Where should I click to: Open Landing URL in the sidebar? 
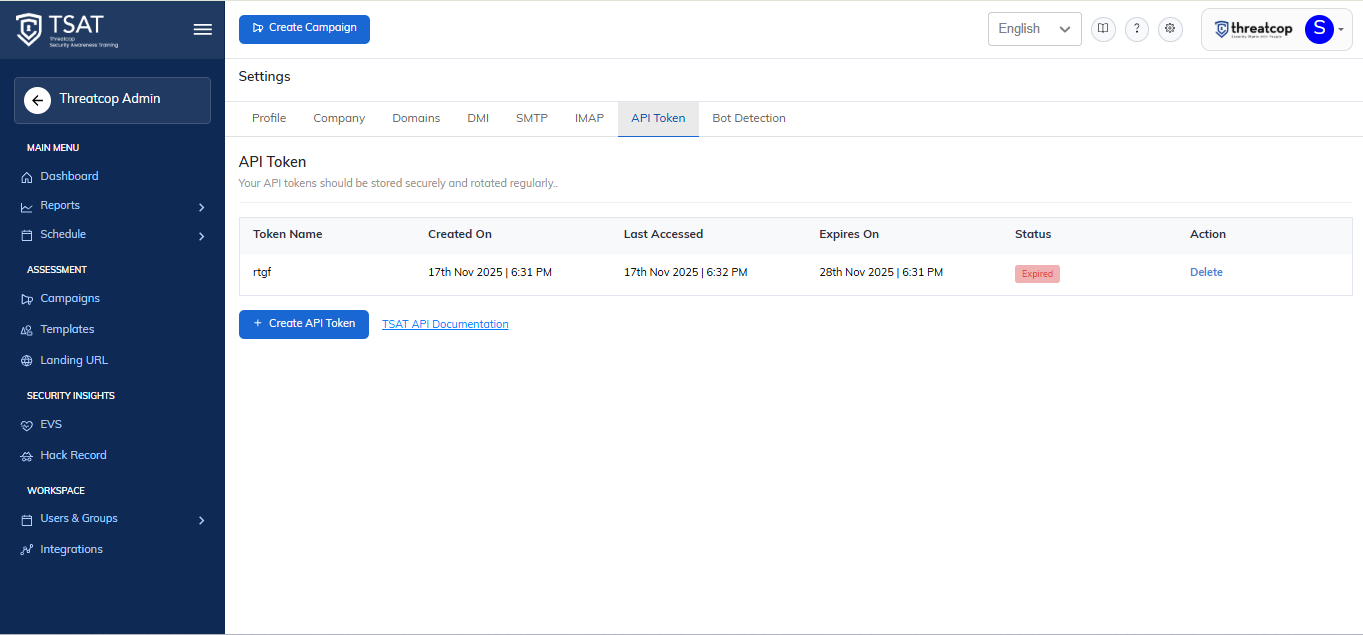(74, 360)
